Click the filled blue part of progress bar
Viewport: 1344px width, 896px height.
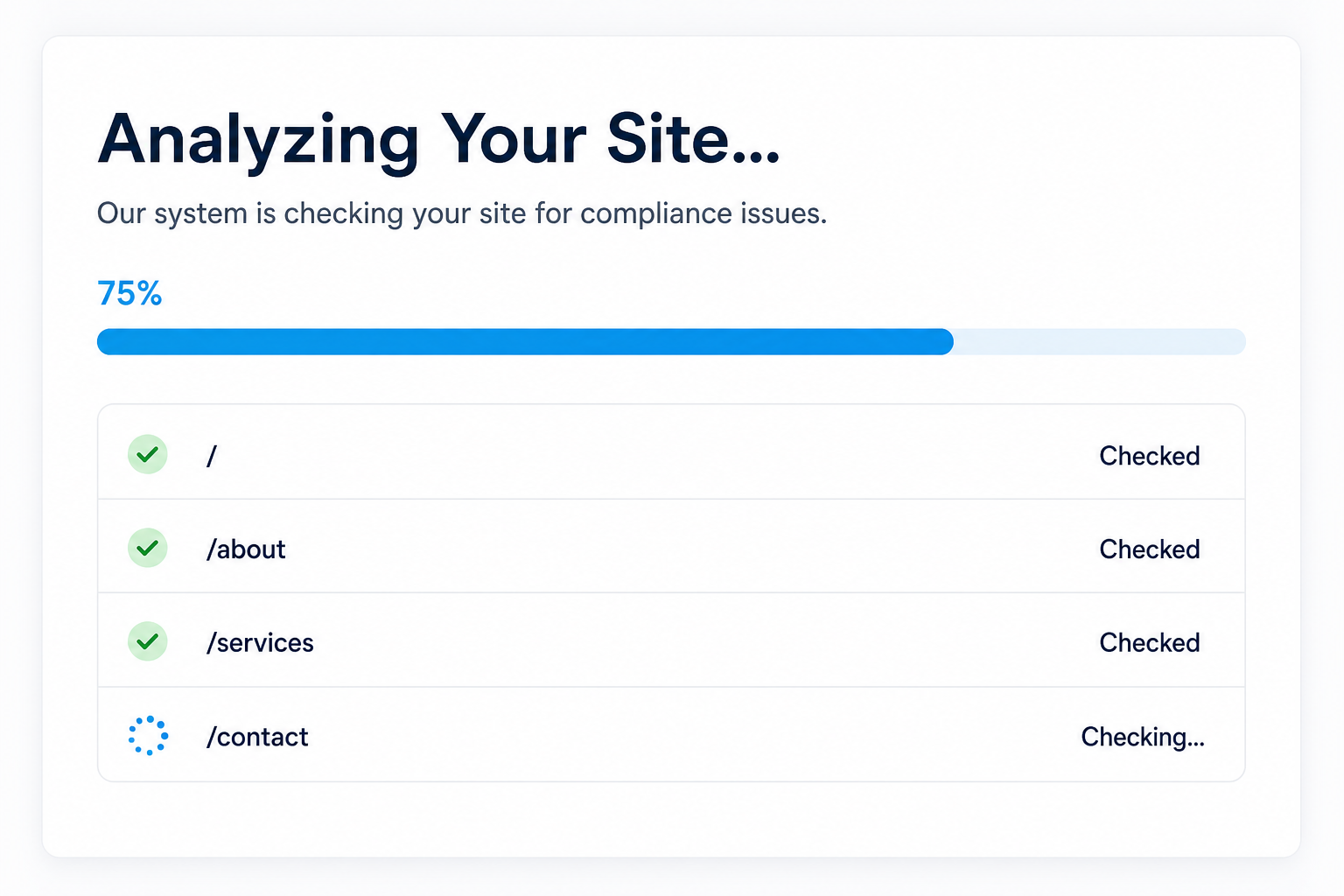(x=525, y=342)
